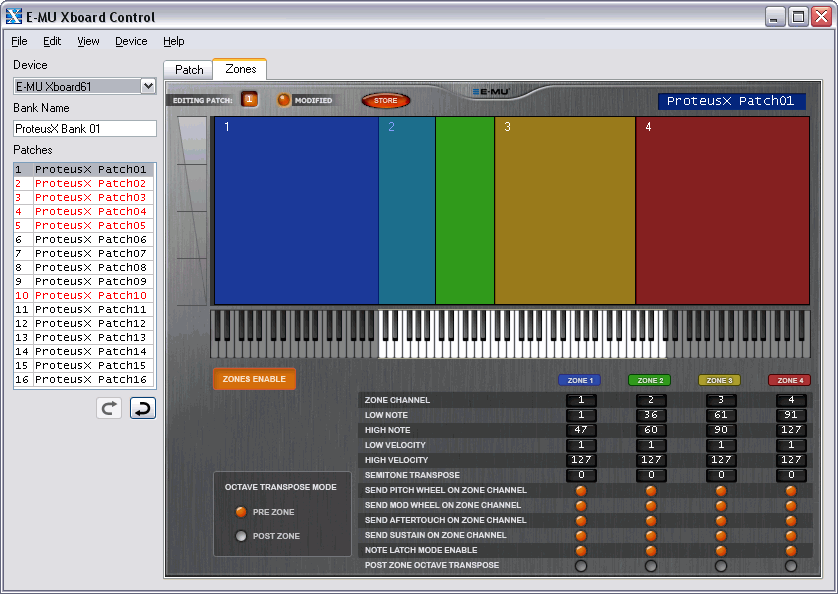Click the undo arrow icon under Patches
This screenshot has width=838, height=594.
(143, 408)
